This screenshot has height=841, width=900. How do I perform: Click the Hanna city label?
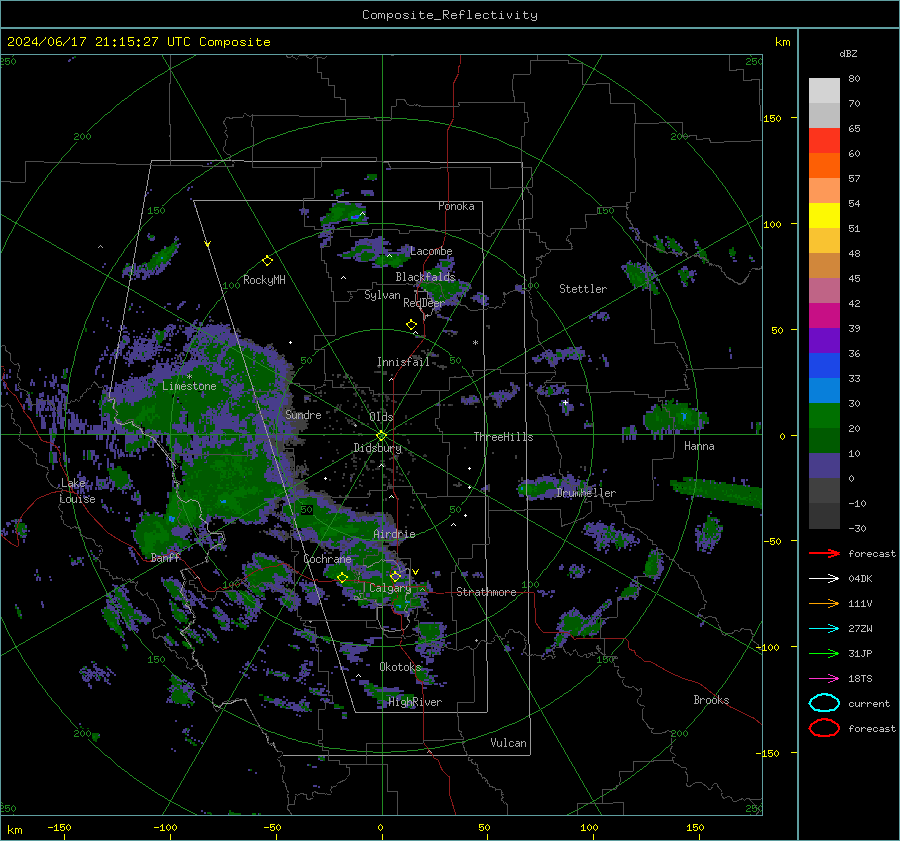pyautogui.click(x=699, y=446)
